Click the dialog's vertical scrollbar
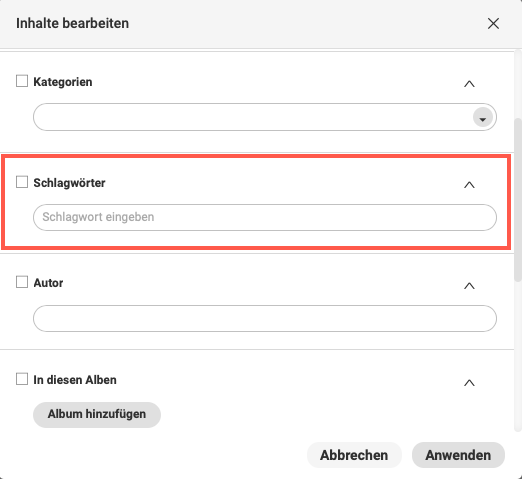The width and height of the screenshot is (522, 479). pos(518,200)
